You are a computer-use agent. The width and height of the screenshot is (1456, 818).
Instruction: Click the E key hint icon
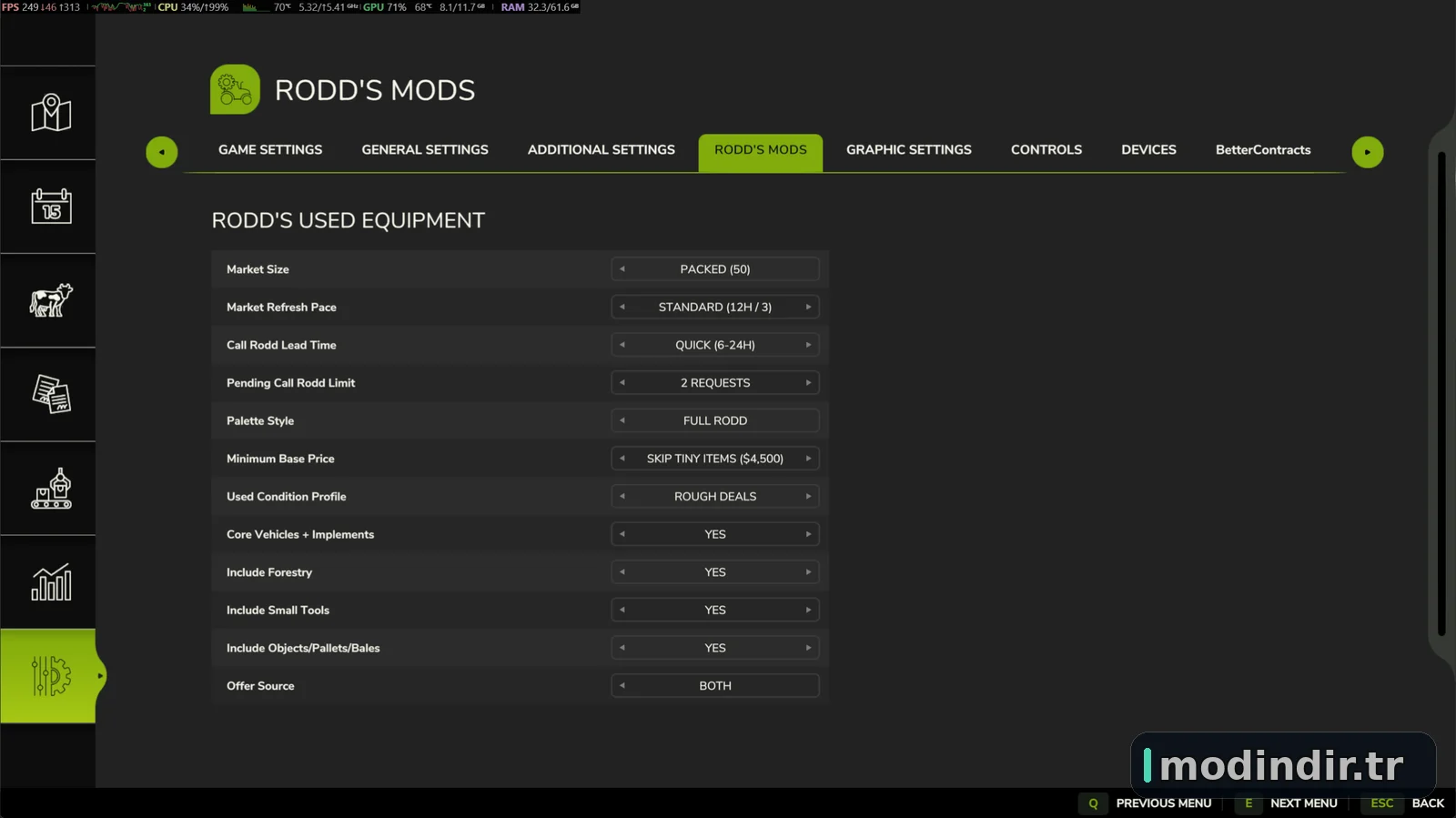coord(1249,803)
